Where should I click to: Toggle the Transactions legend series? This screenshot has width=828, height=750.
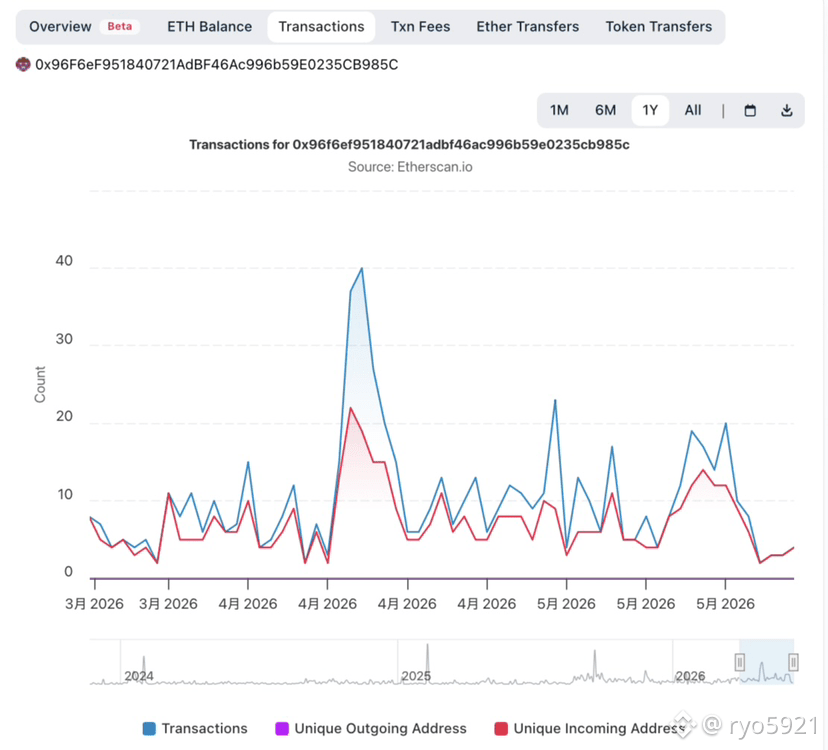195,728
